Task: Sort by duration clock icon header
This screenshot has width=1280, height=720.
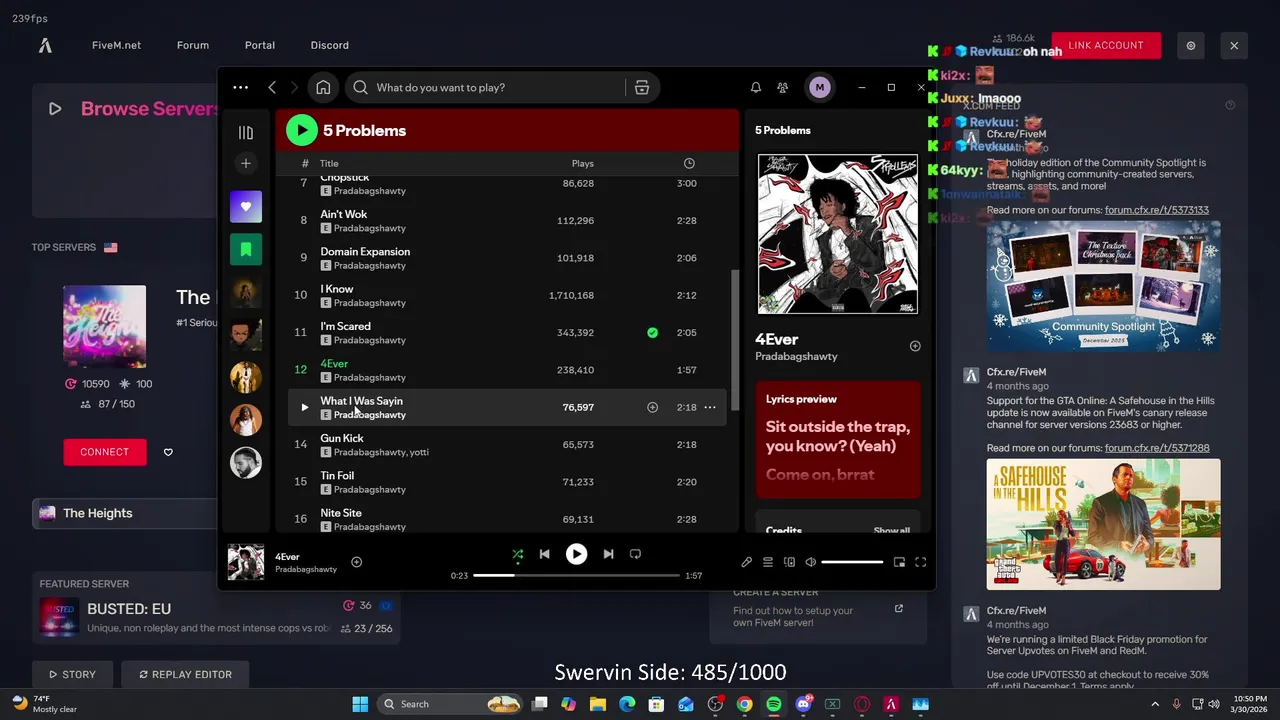Action: (x=688, y=163)
